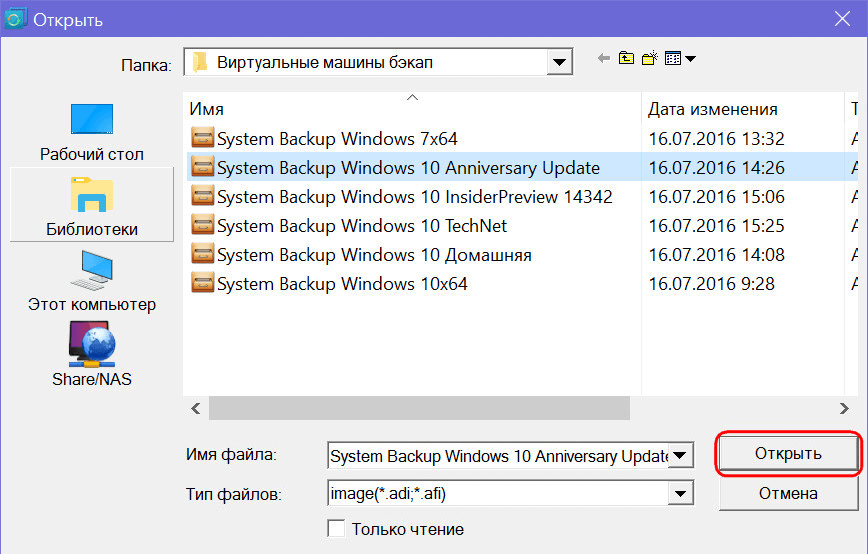Image resolution: width=868 pixels, height=554 pixels.
Task: Click the Открыть button
Action: [x=788, y=453]
